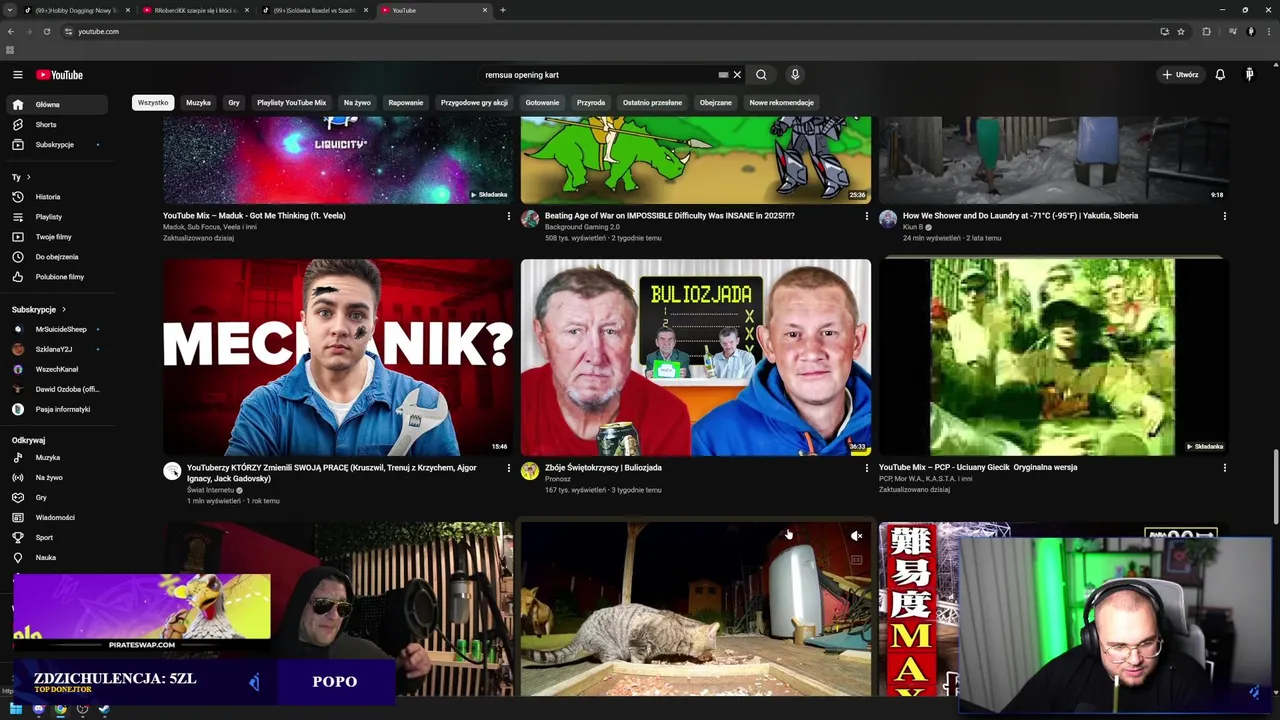Select the Gotowanie filter chip
The width and height of the screenshot is (1280, 720).
coord(542,102)
